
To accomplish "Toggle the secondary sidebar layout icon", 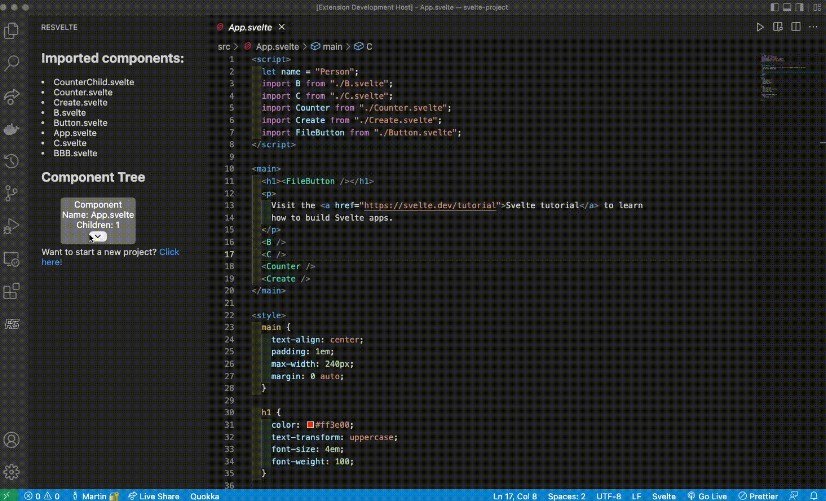I will click(800, 7).
